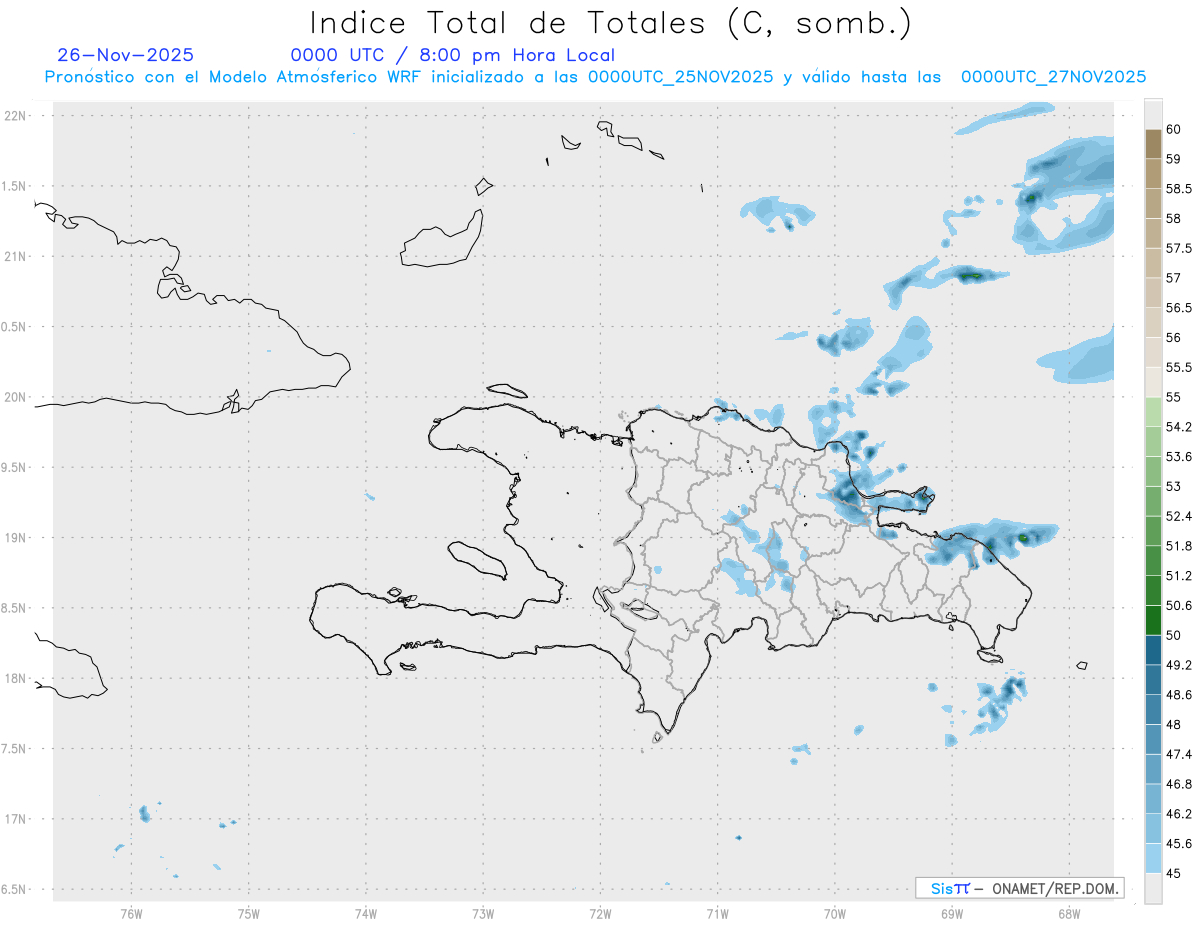Select the date label '26-Nov-2025'

click(x=126, y=55)
